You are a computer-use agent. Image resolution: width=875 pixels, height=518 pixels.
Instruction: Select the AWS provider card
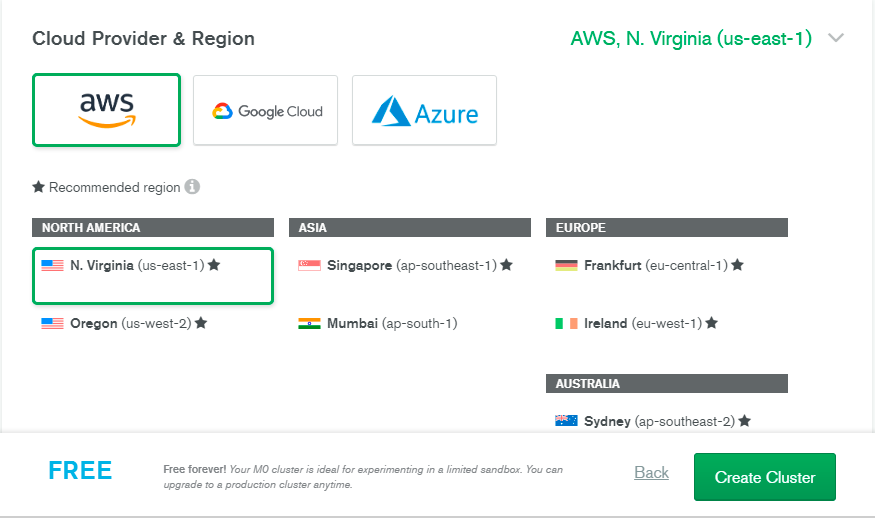pos(107,110)
